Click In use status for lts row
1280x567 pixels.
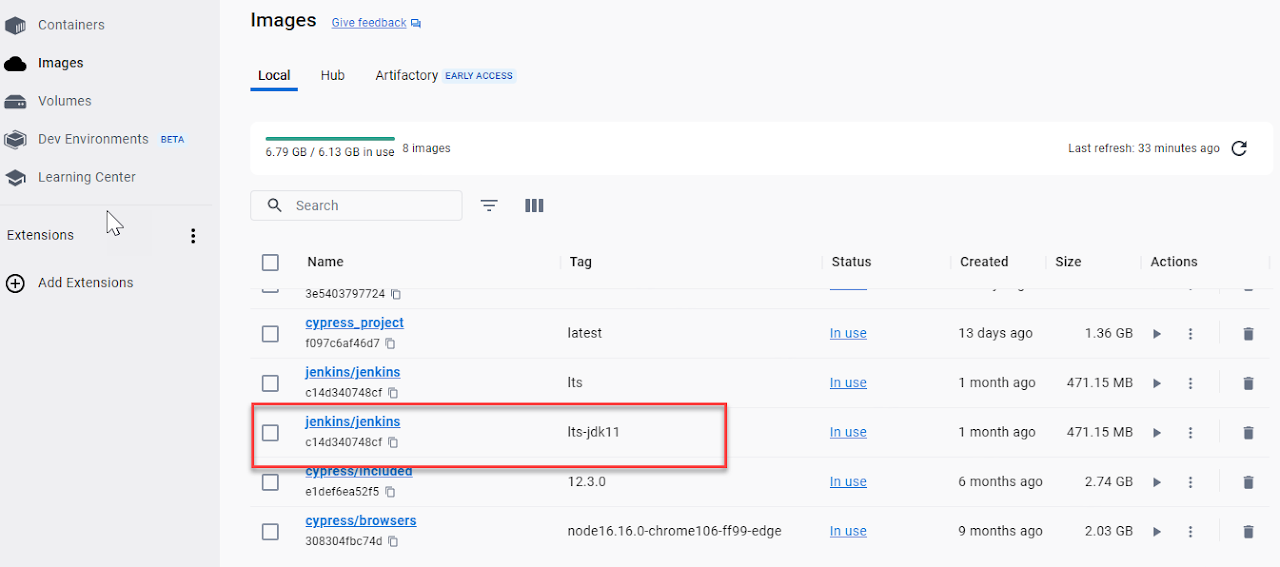[848, 383]
